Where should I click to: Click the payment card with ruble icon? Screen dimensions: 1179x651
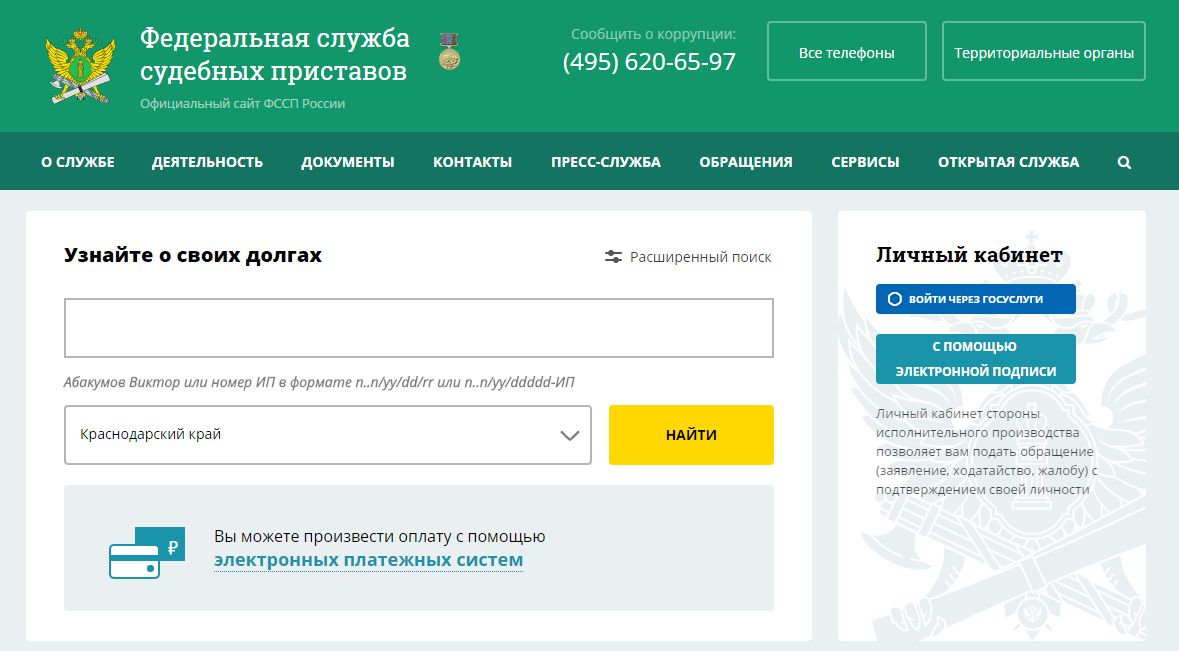click(x=147, y=553)
